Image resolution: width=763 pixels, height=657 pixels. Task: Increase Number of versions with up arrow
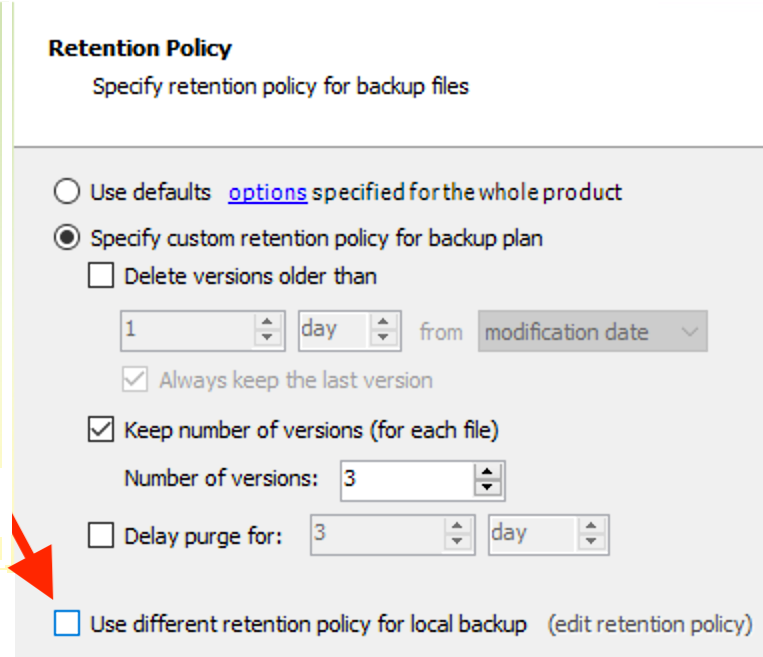point(487,472)
